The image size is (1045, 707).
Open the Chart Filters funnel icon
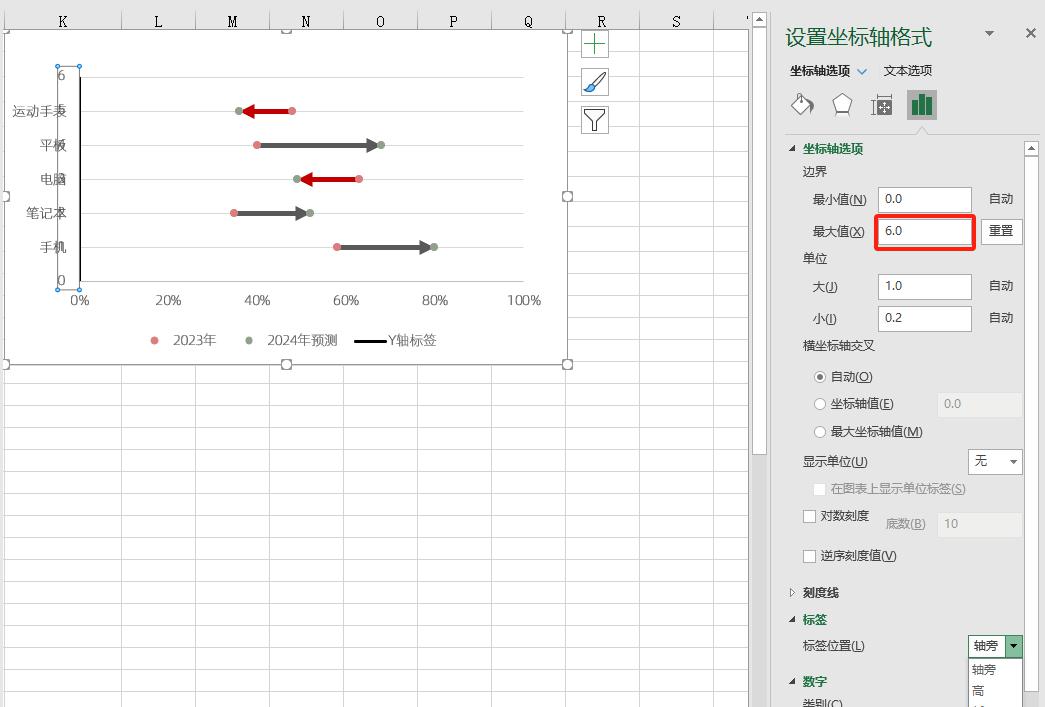click(594, 120)
